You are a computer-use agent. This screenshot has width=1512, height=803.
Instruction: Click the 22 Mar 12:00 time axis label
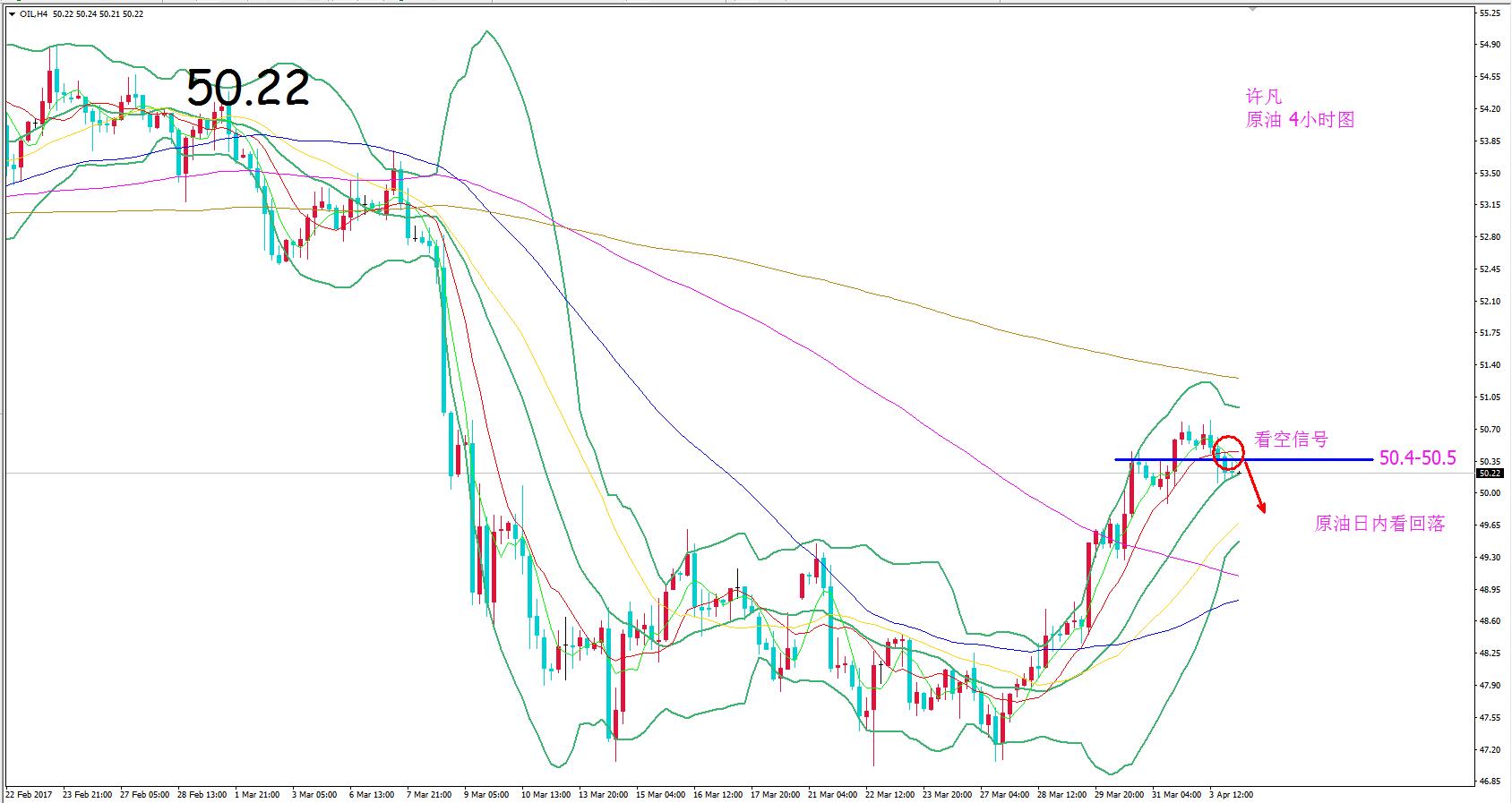click(x=889, y=795)
